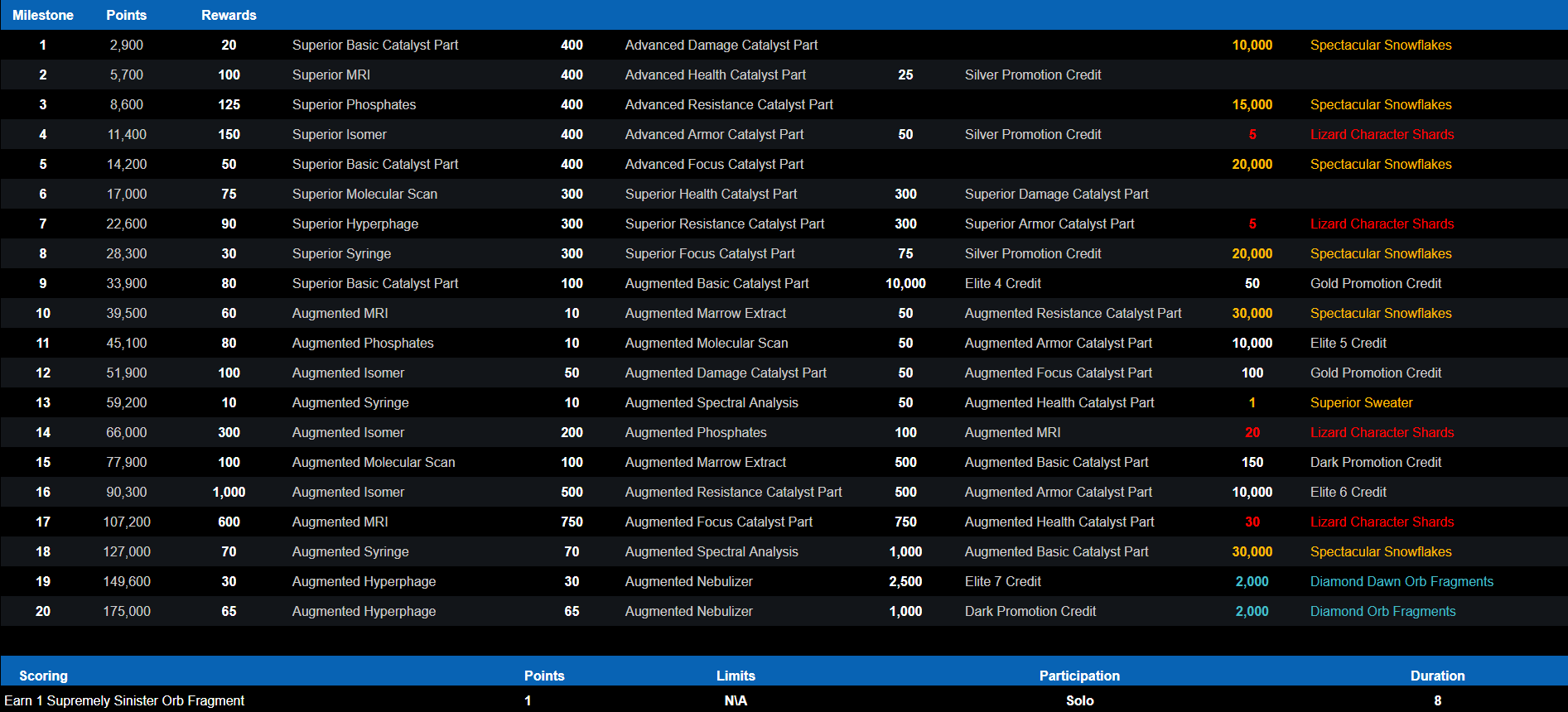Image resolution: width=1568 pixels, height=712 pixels.
Task: Click the Duration column header
Action: coord(1437,676)
